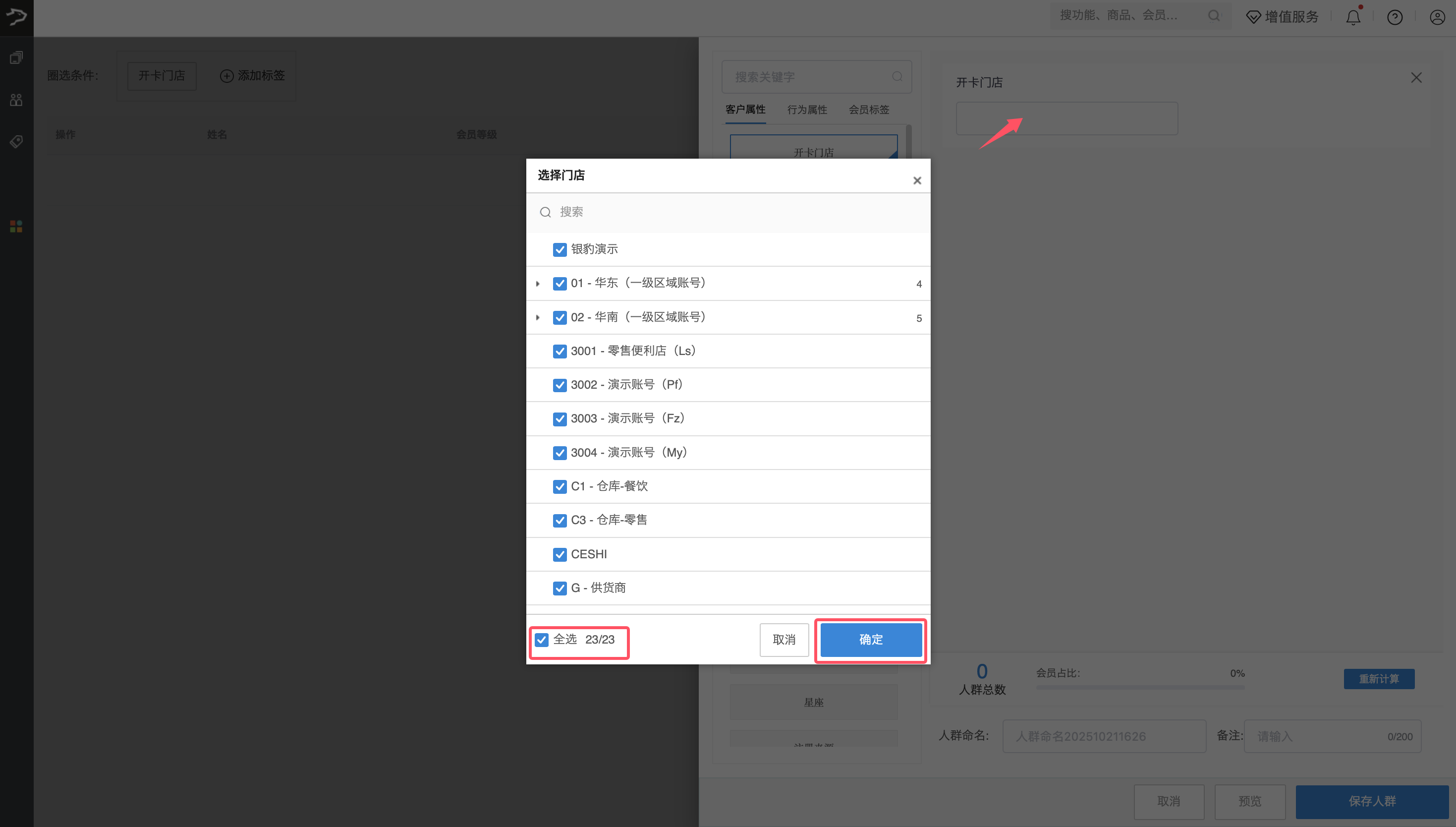
Task: Expand the 02-华南 region tree node
Action: tap(538, 317)
